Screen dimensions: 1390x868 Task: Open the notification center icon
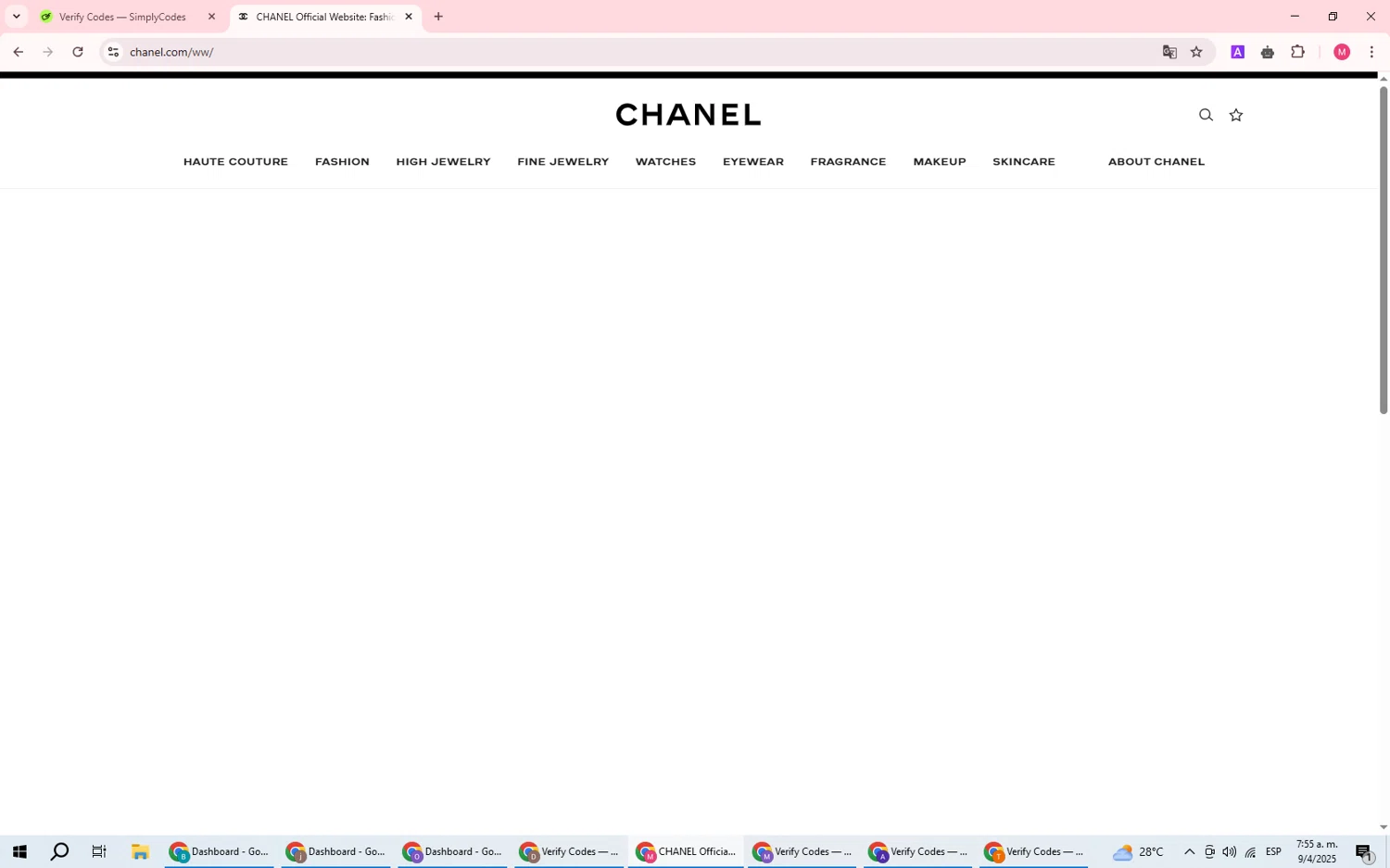tap(1364, 852)
